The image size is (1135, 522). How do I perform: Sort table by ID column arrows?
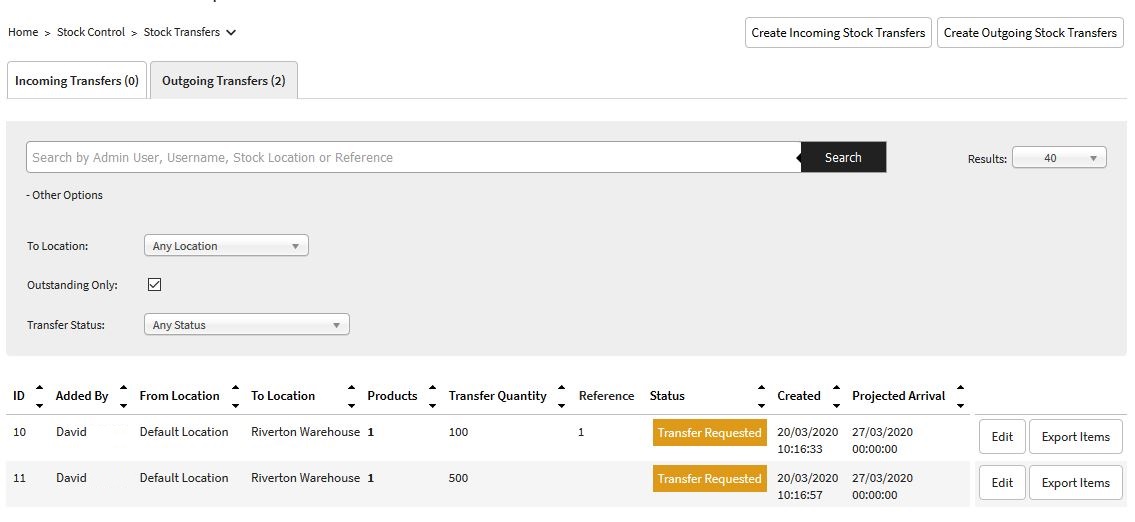(x=39, y=396)
